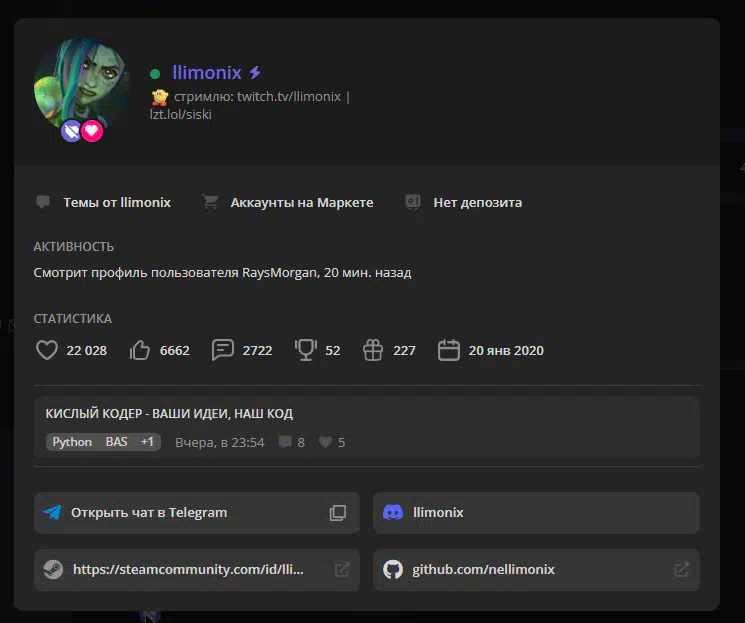Click the lzt.lol/siski text
The height and width of the screenshot is (623, 745).
[x=181, y=115]
